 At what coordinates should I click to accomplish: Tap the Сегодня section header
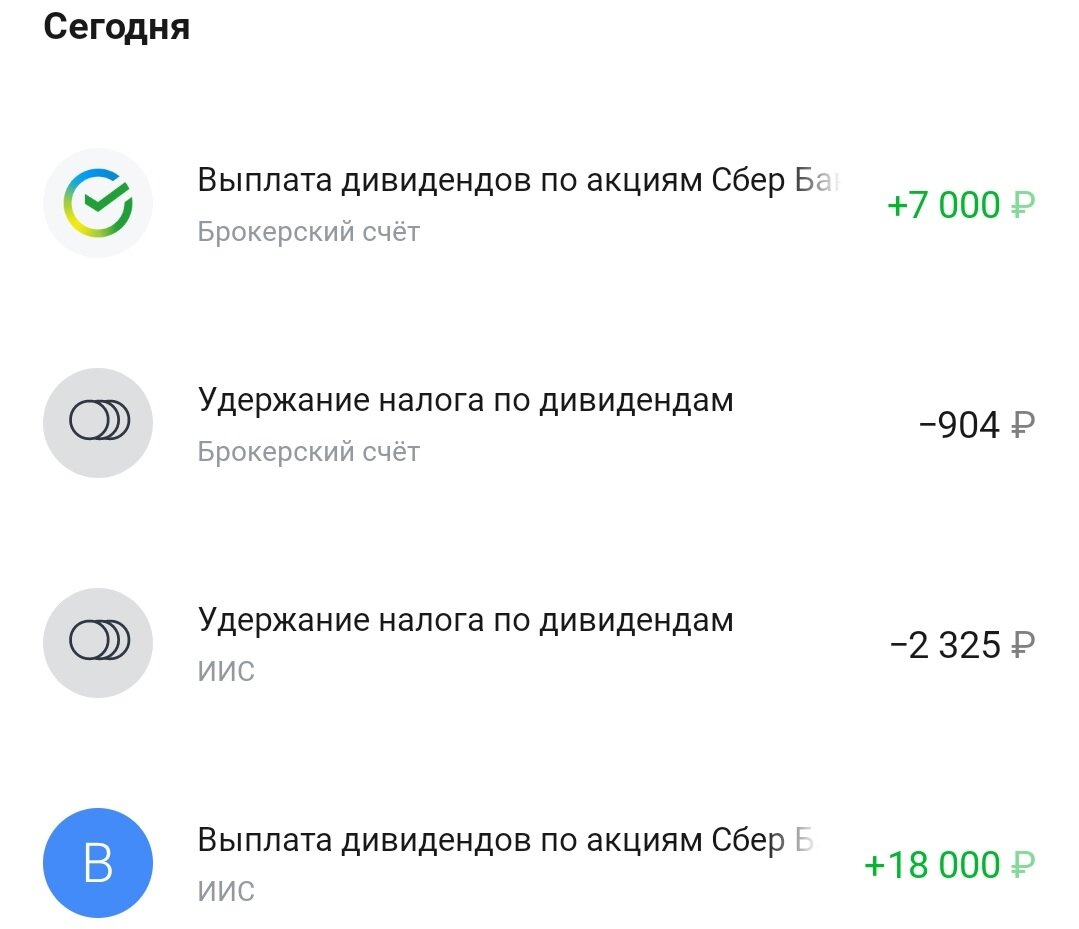click(x=116, y=28)
